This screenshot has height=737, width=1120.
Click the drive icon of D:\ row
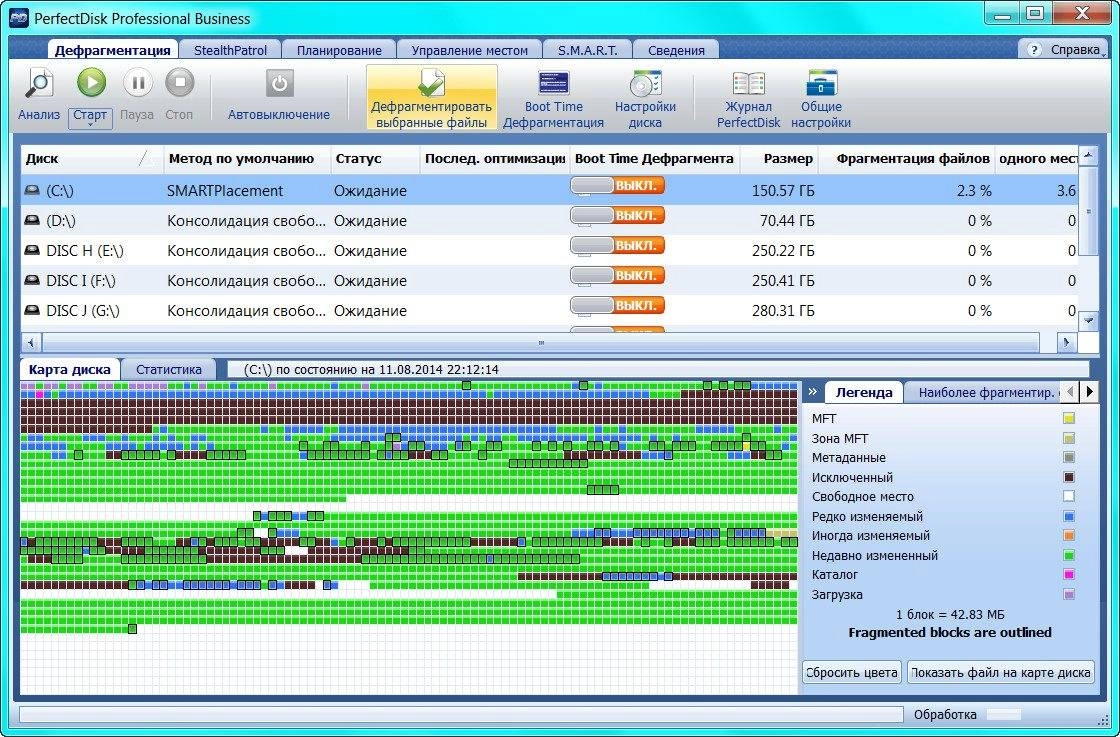pos(31,221)
